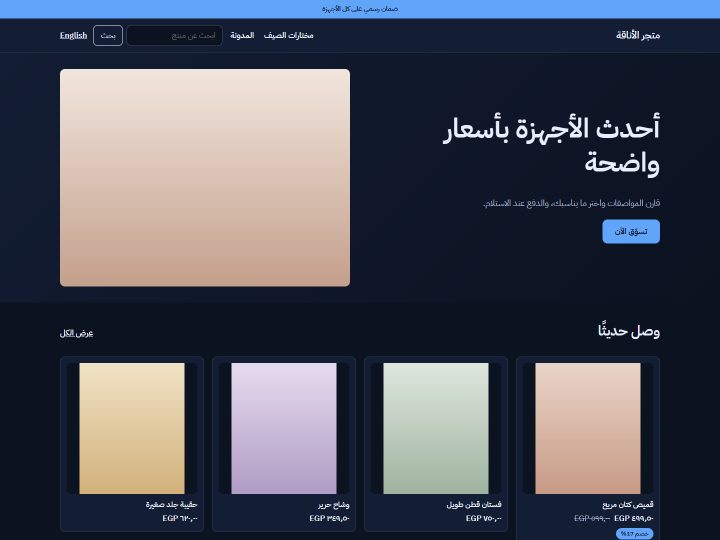Click the silk scarf price EGP ٣٤٩,٥٠

click(329, 518)
